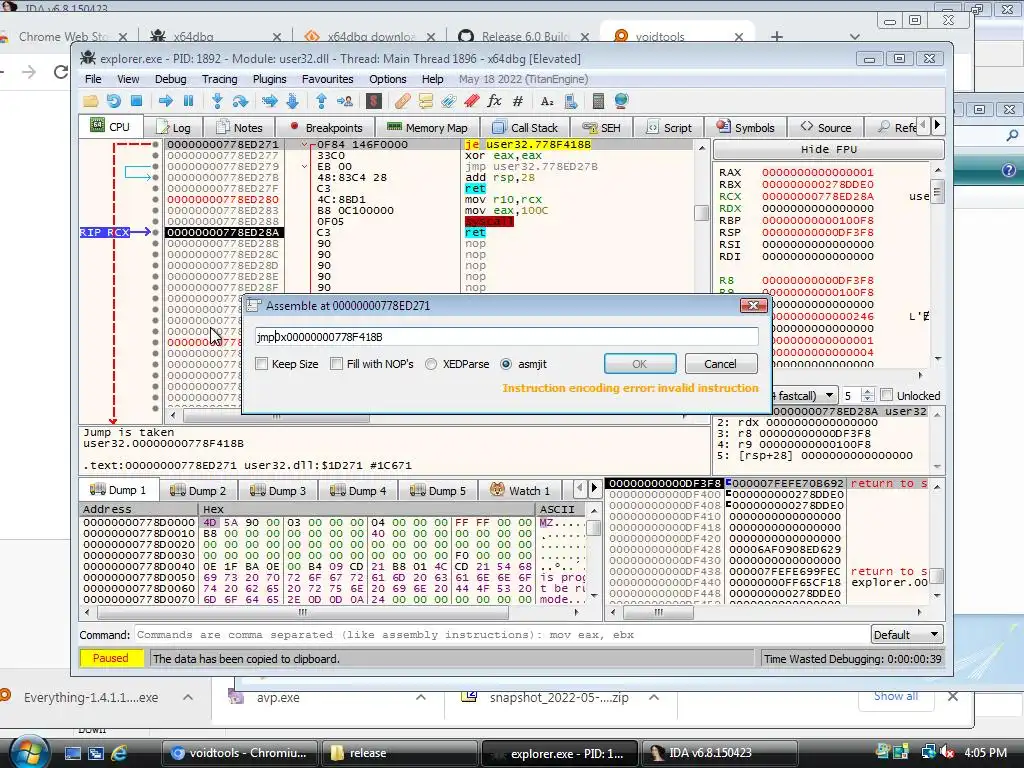Click the Hide FPU button
The width and height of the screenshot is (1024, 768).
[829, 150]
